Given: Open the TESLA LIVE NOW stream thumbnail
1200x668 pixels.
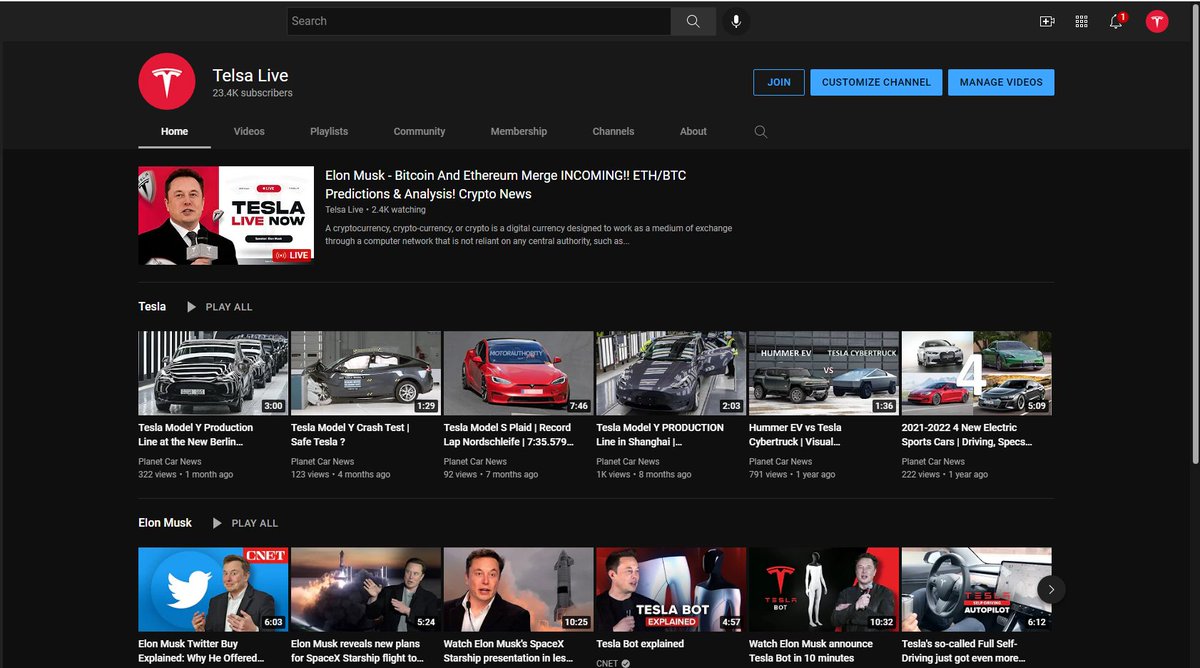Looking at the screenshot, I should (x=226, y=216).
